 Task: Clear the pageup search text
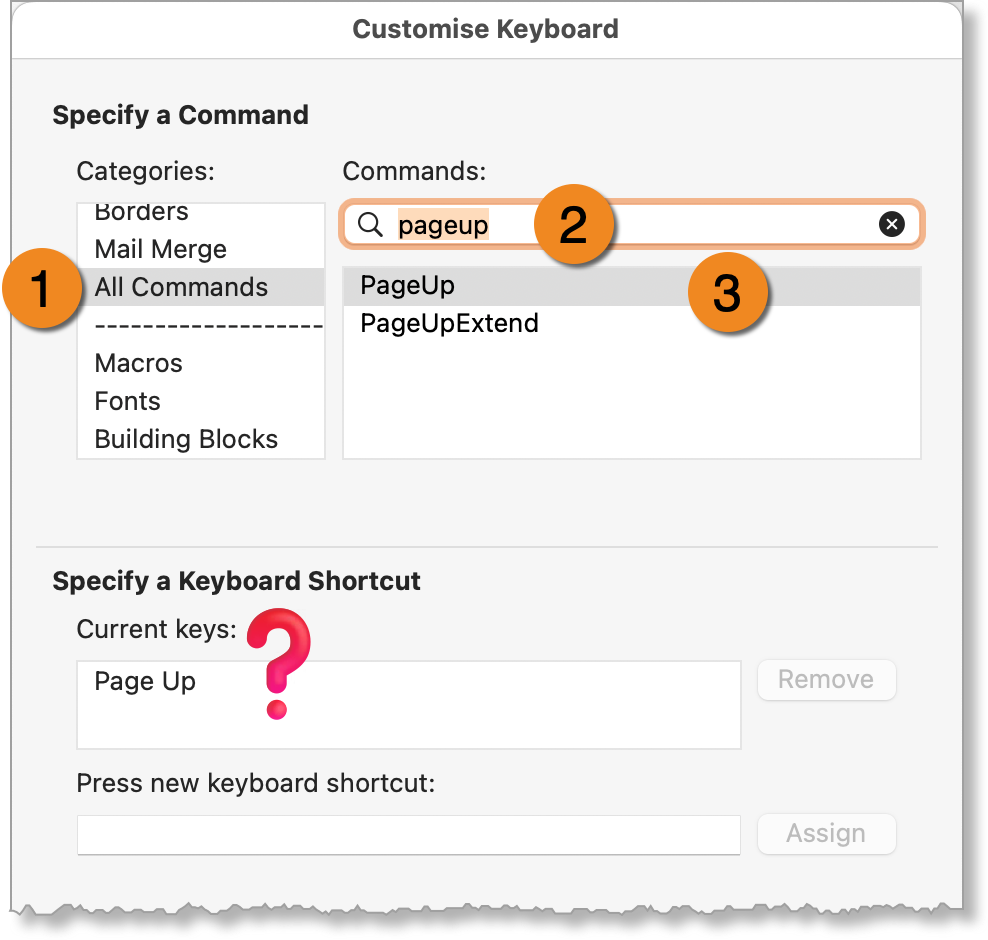[892, 224]
